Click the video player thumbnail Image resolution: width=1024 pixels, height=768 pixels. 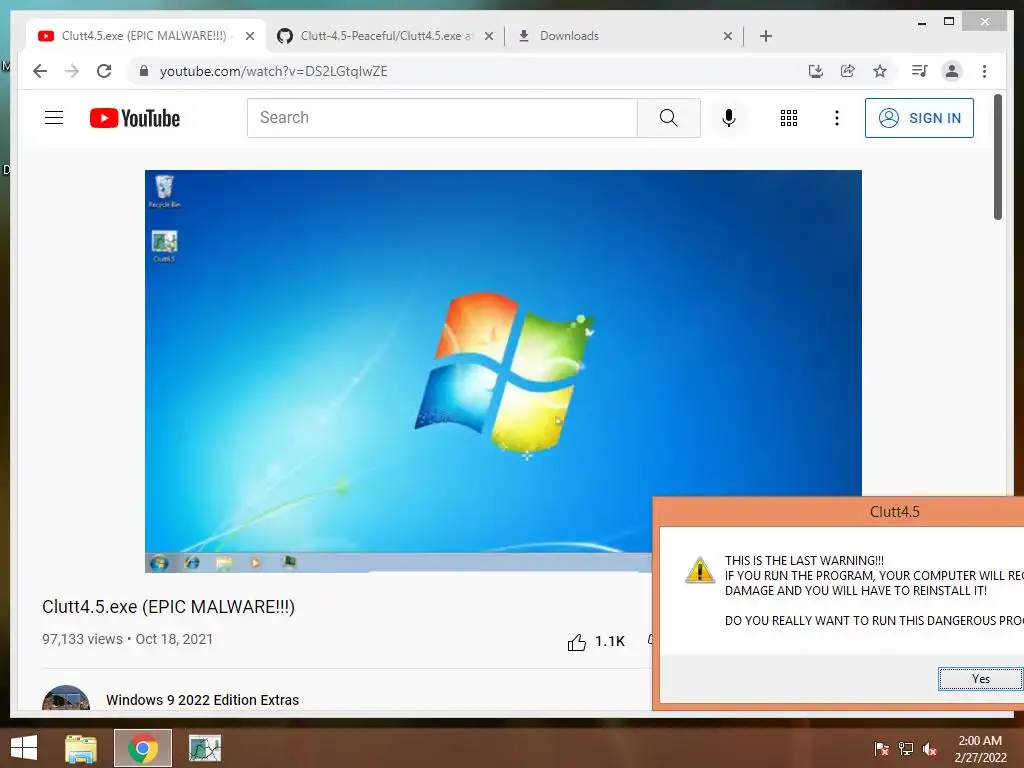coord(503,371)
